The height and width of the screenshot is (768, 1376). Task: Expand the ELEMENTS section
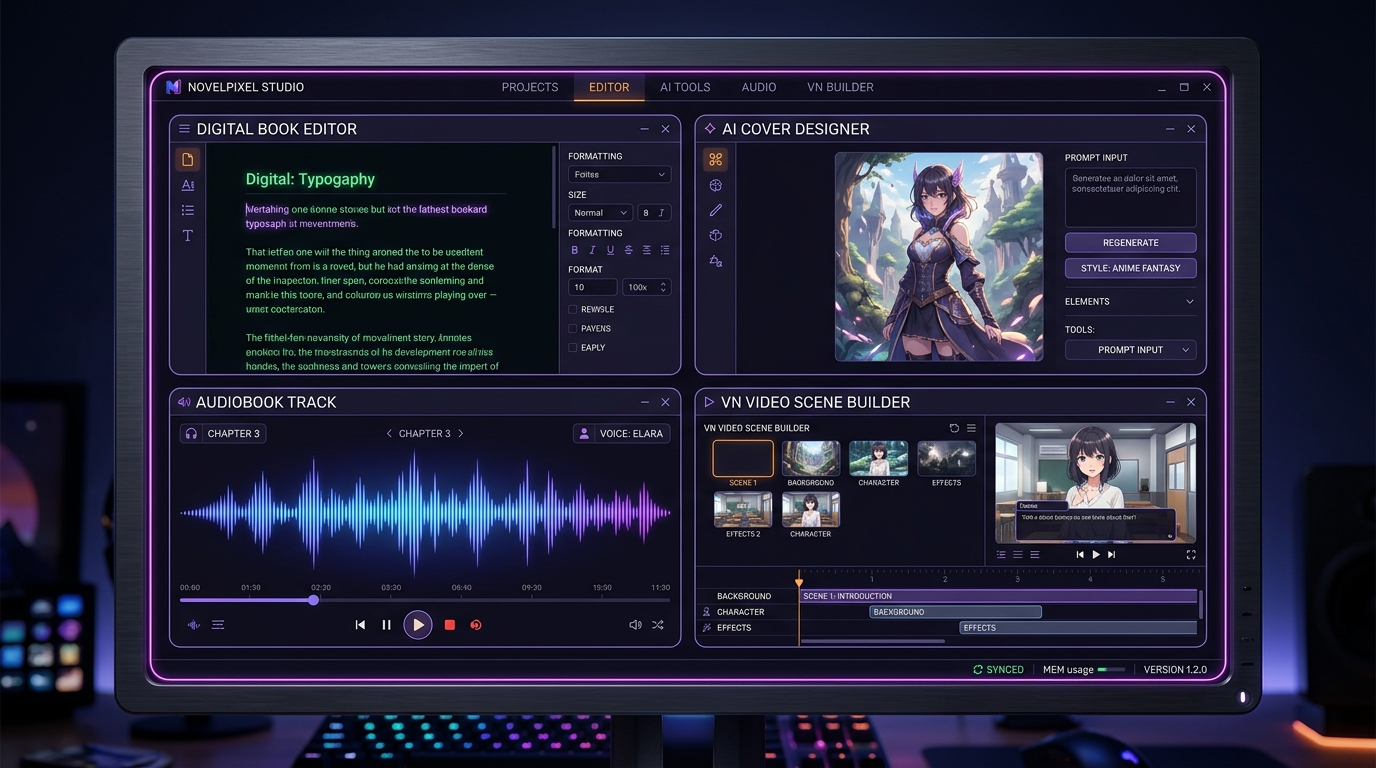1130,301
